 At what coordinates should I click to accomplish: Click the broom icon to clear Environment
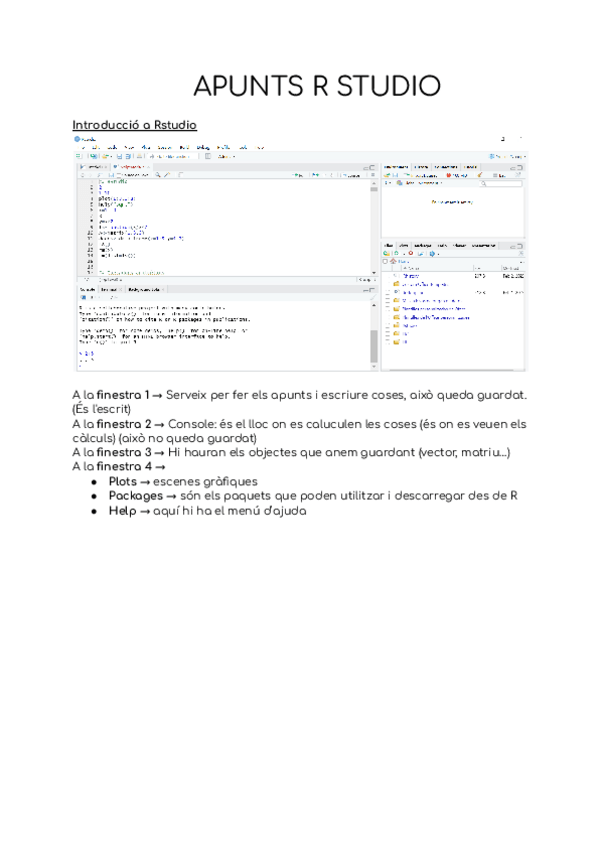481,174
